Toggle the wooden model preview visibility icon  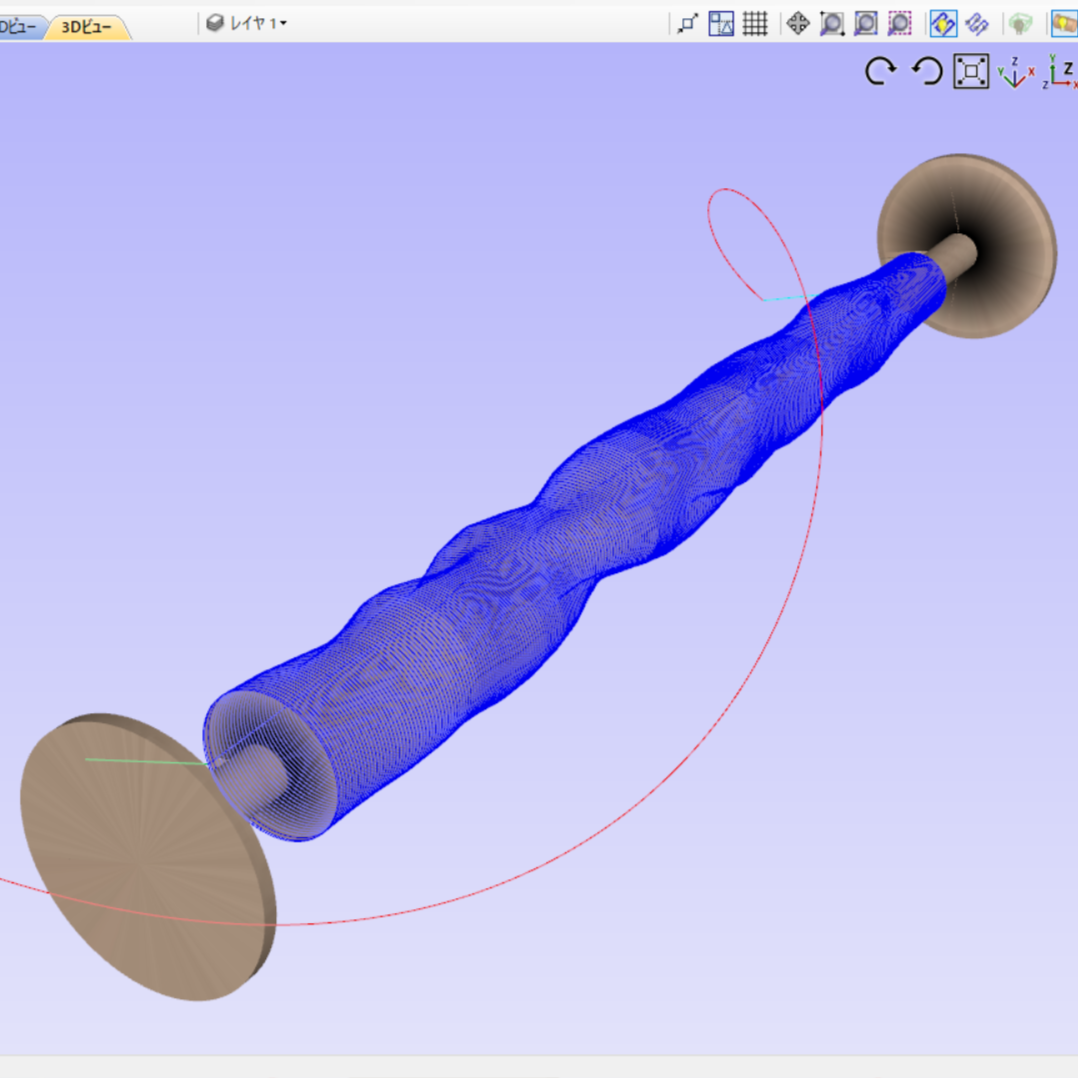click(1064, 24)
